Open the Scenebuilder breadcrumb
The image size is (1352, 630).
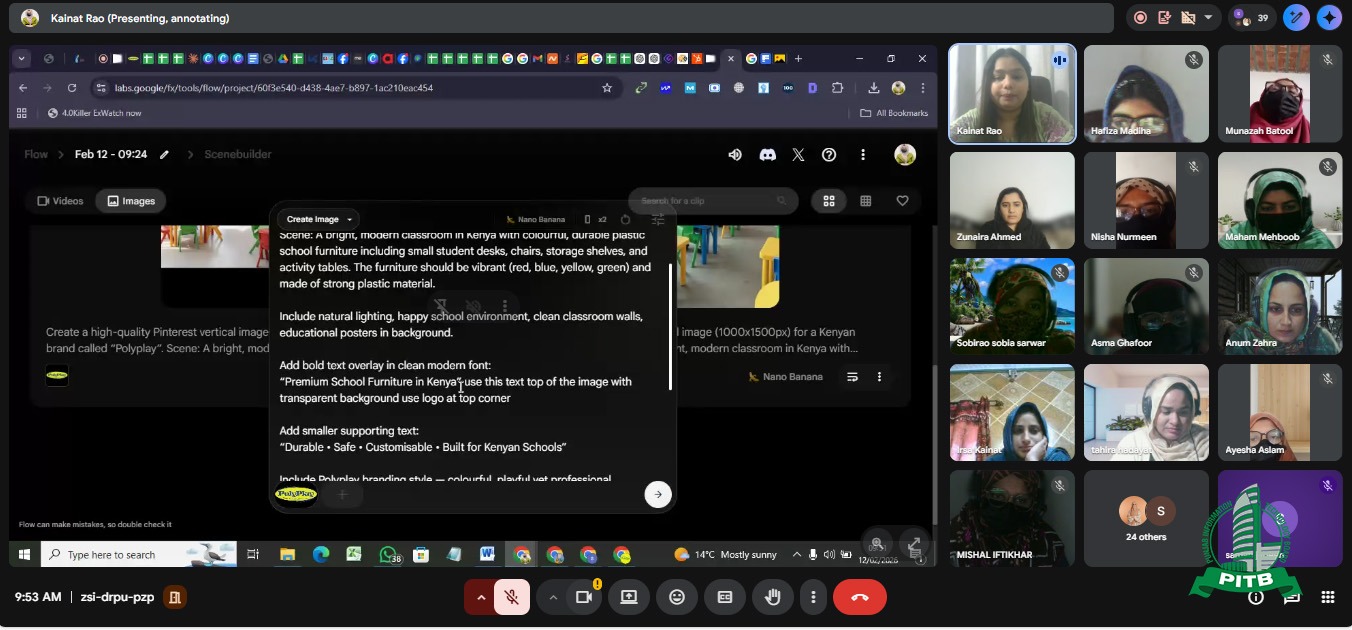[x=238, y=155]
